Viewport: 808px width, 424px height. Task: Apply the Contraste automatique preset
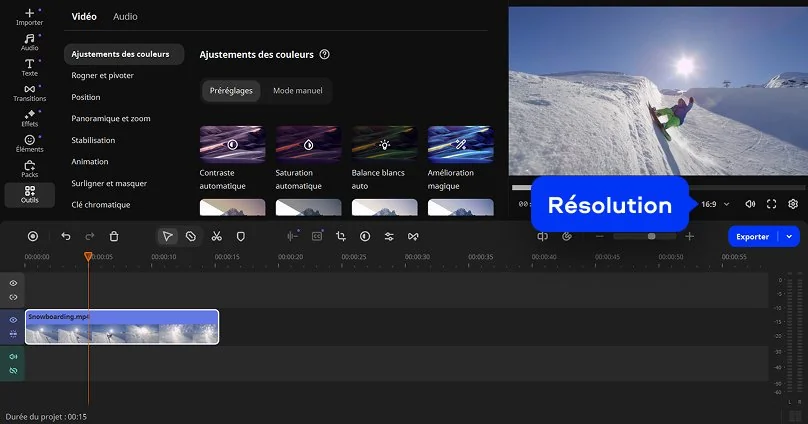click(232, 144)
